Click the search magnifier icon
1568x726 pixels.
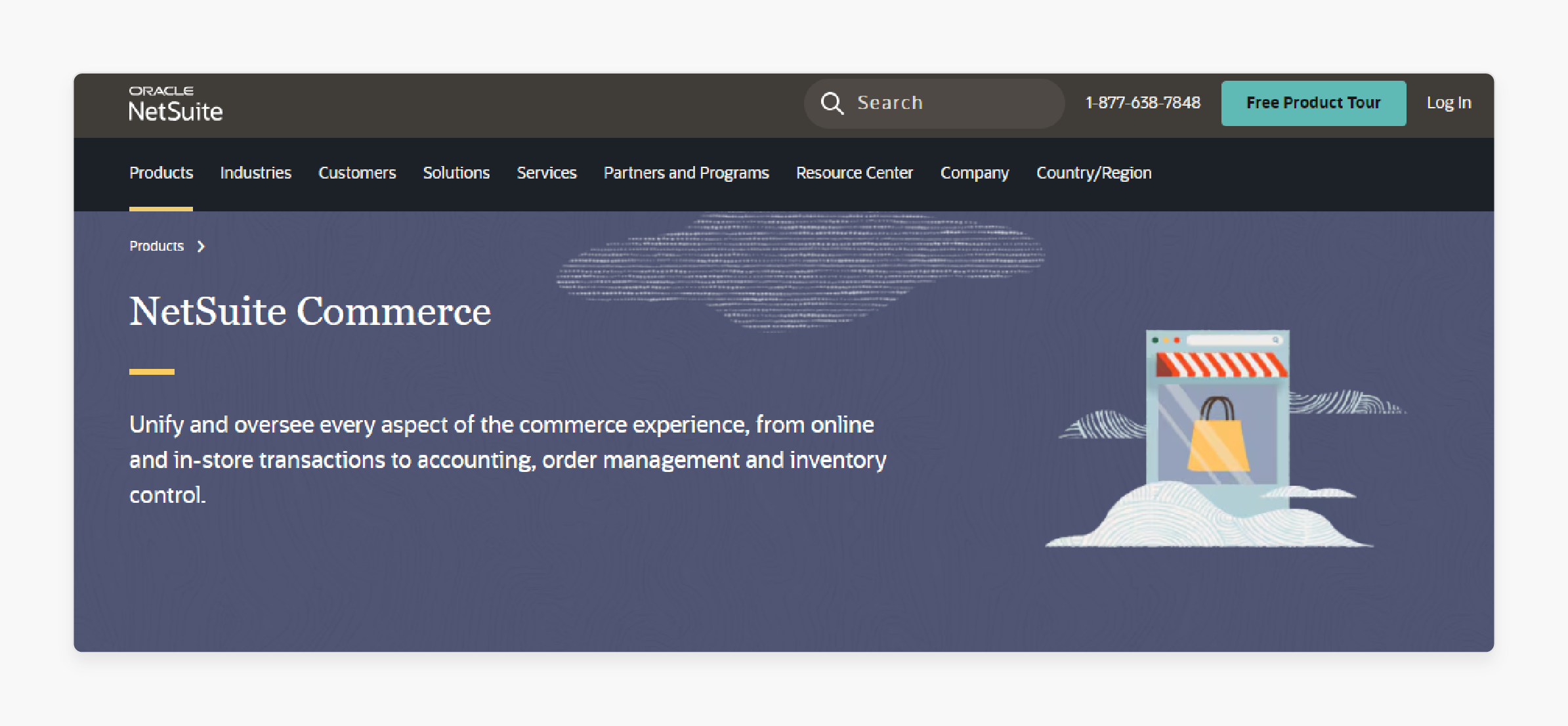point(832,103)
